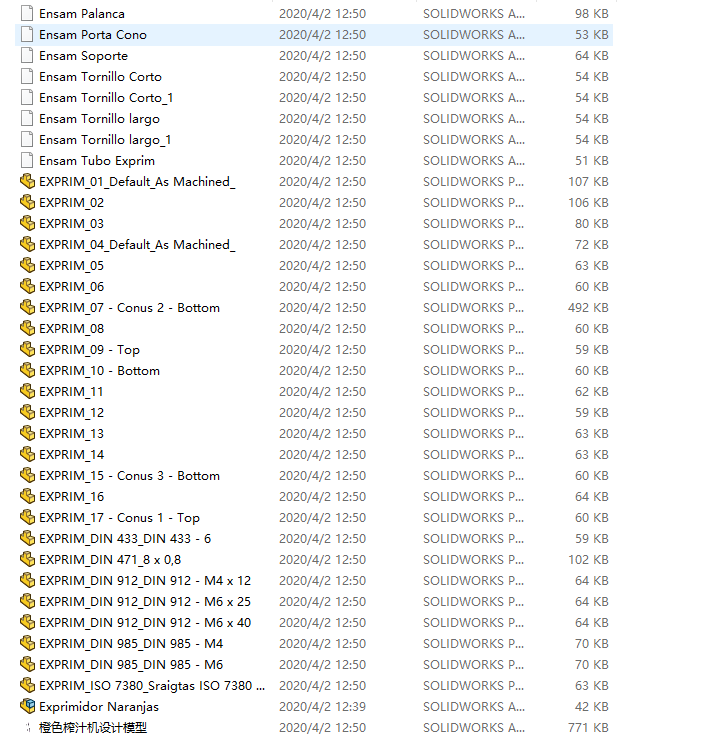Click the 107 KB size value

pos(588,182)
